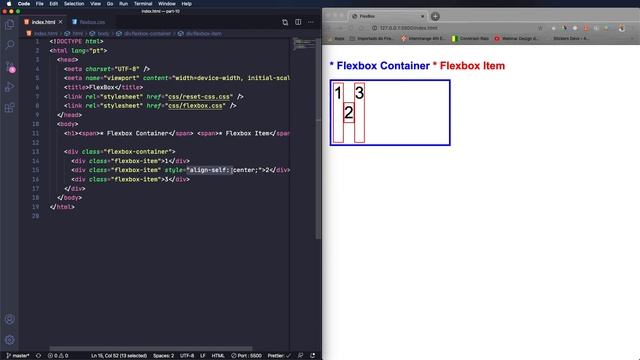Open the Selection menu

coord(74,4)
